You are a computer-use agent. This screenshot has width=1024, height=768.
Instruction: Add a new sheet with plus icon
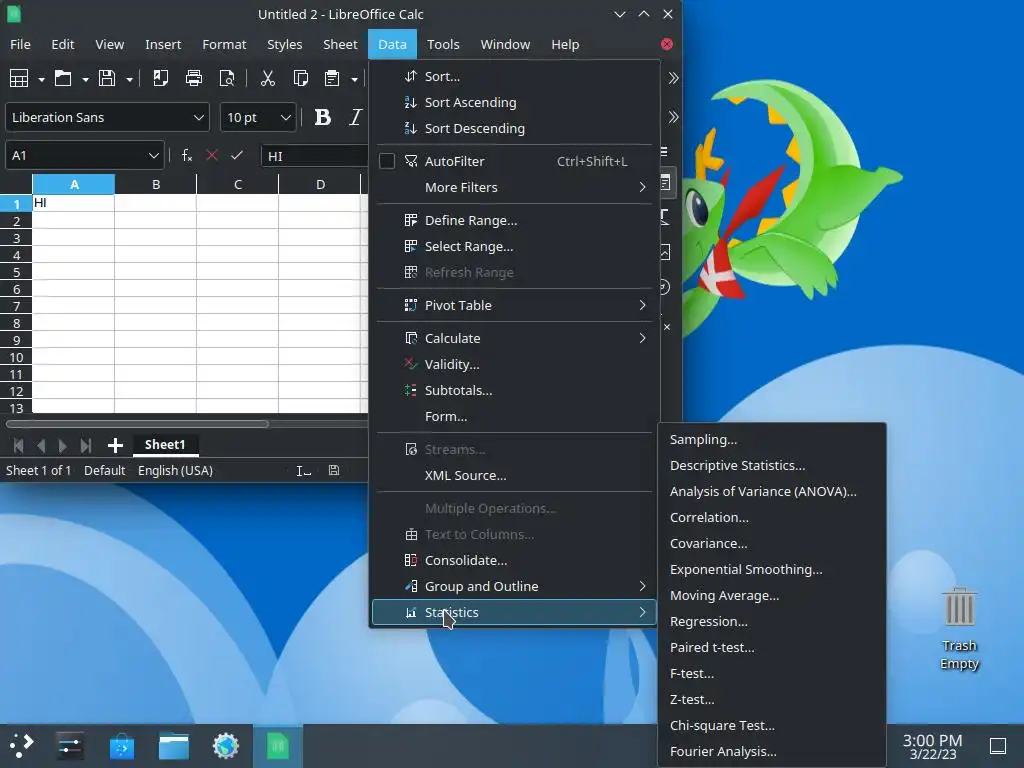tap(116, 445)
